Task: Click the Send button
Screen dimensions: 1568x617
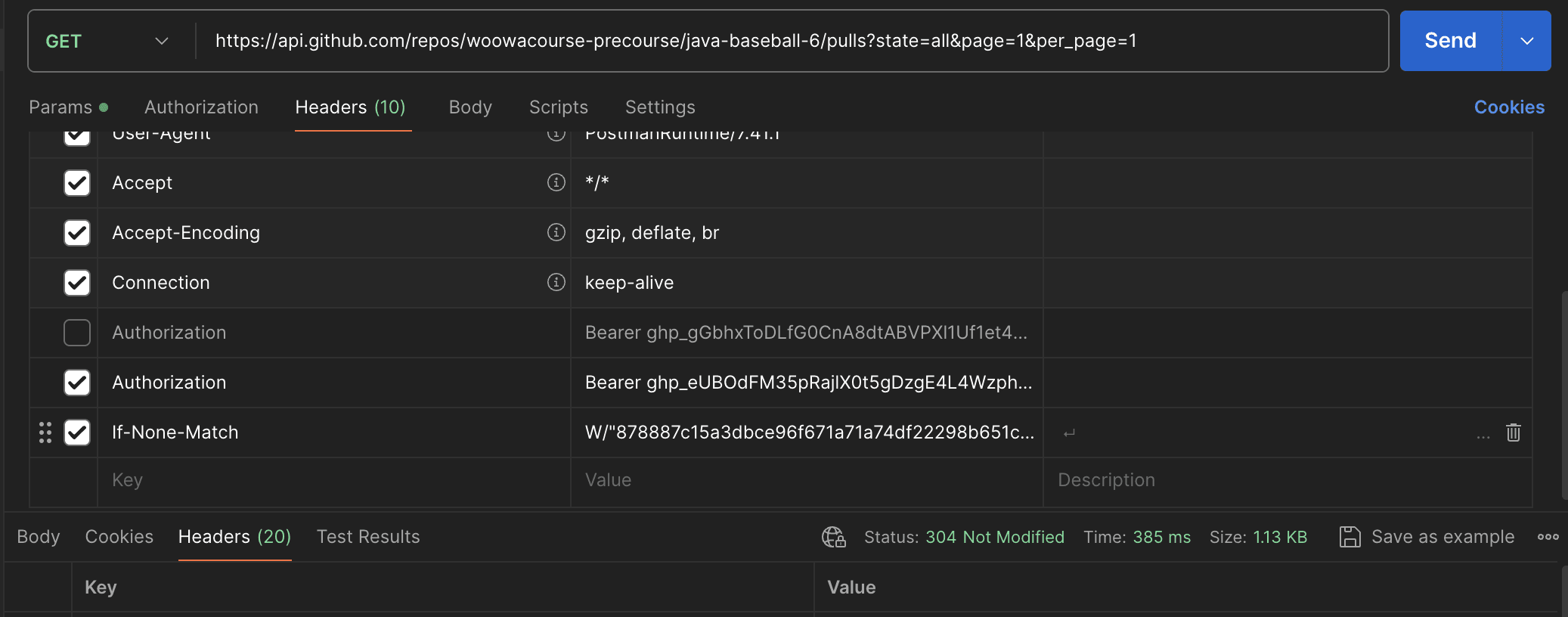Action: pos(1449,41)
